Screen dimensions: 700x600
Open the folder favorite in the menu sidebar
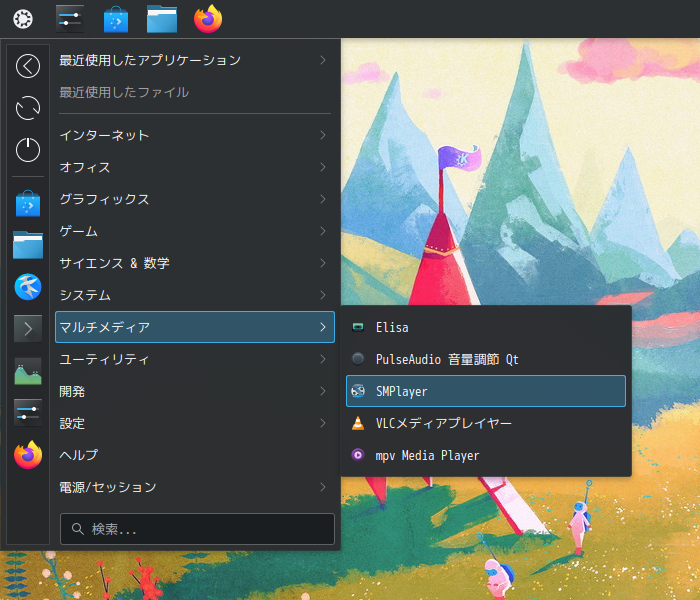[28, 245]
